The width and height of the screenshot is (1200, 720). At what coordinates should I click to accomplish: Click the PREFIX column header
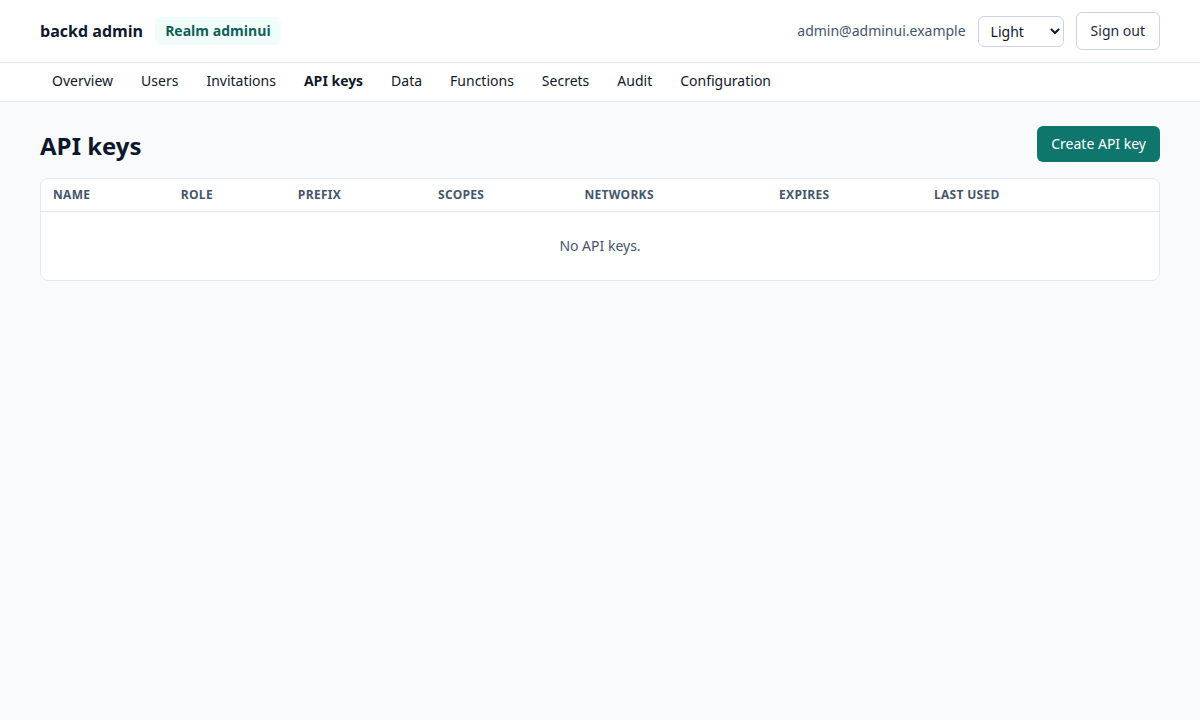[x=319, y=195]
